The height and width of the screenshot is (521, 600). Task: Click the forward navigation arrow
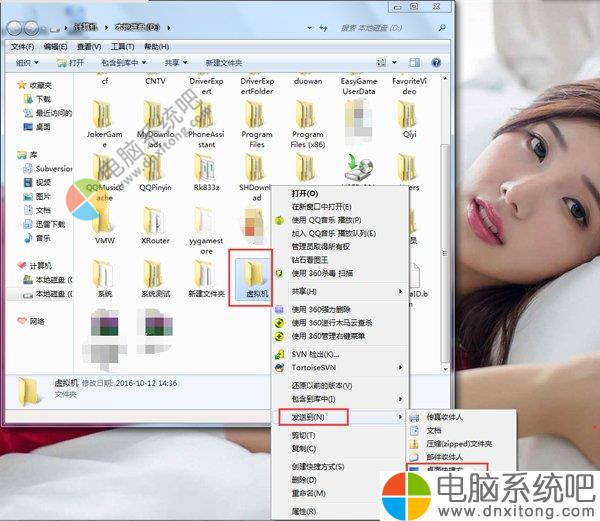[x=32, y=28]
